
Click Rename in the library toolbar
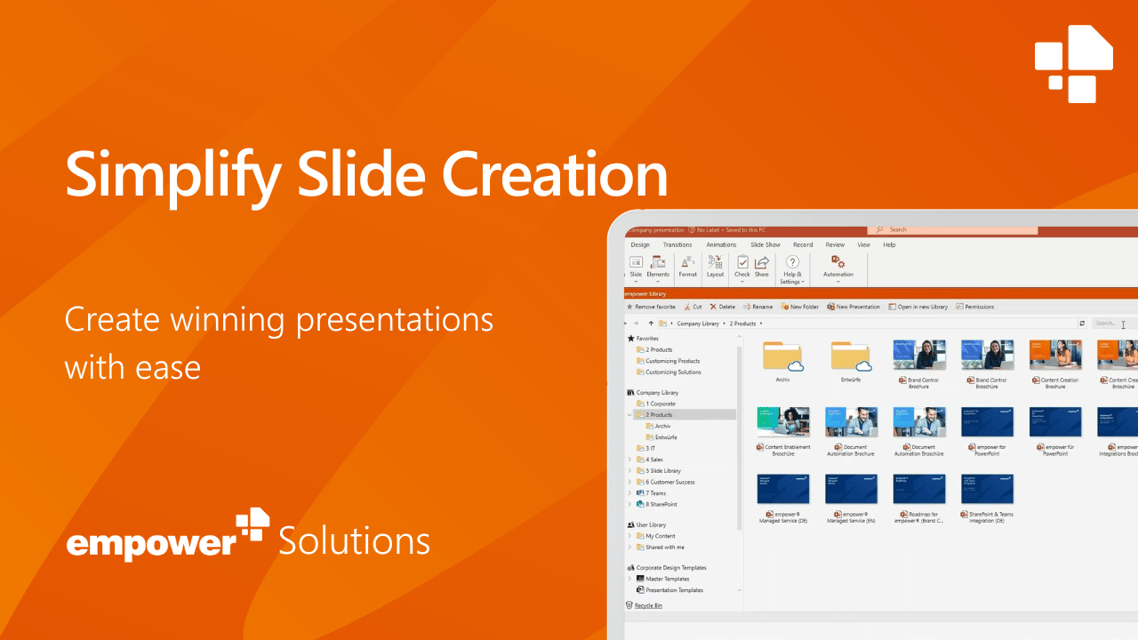tap(758, 307)
